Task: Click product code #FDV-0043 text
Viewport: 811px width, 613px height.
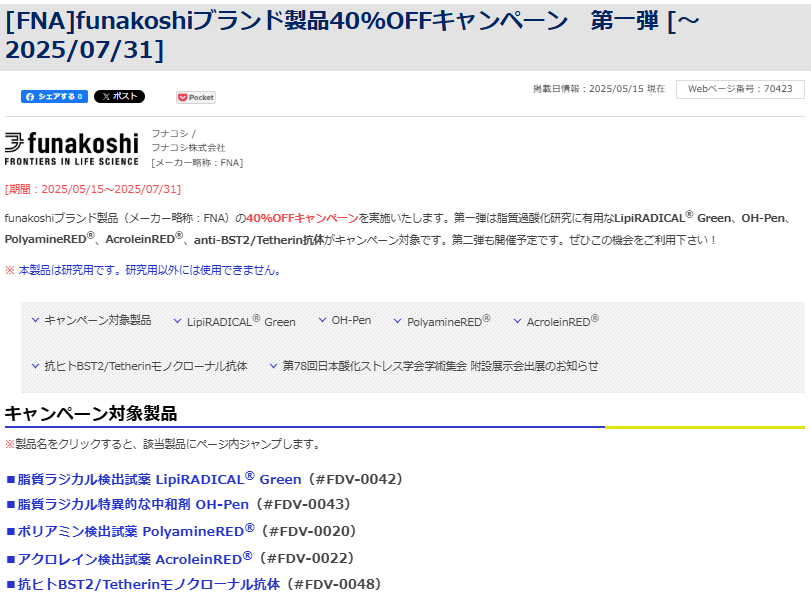Action: [303, 504]
